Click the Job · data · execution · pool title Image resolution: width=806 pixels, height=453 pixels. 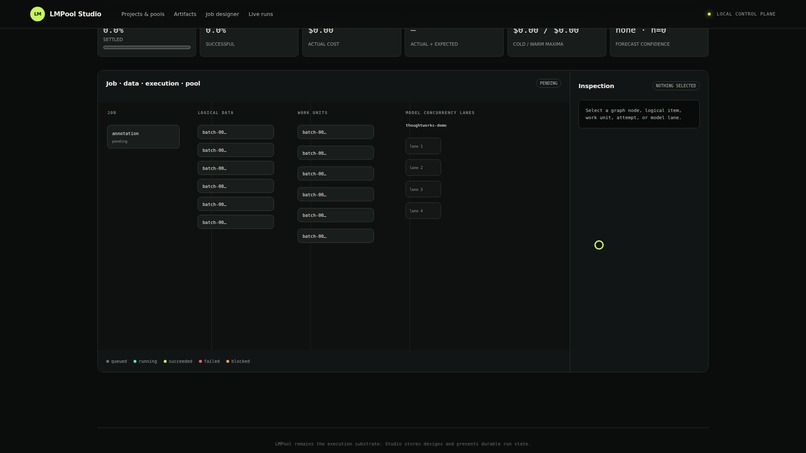tap(153, 83)
